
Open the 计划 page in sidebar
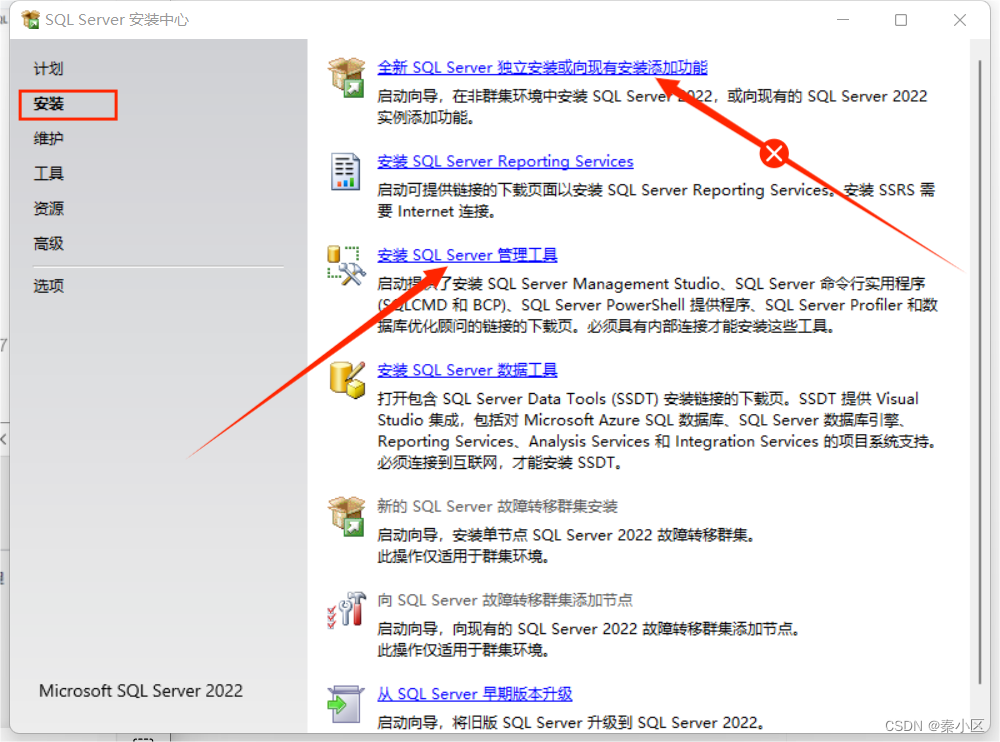(48, 68)
